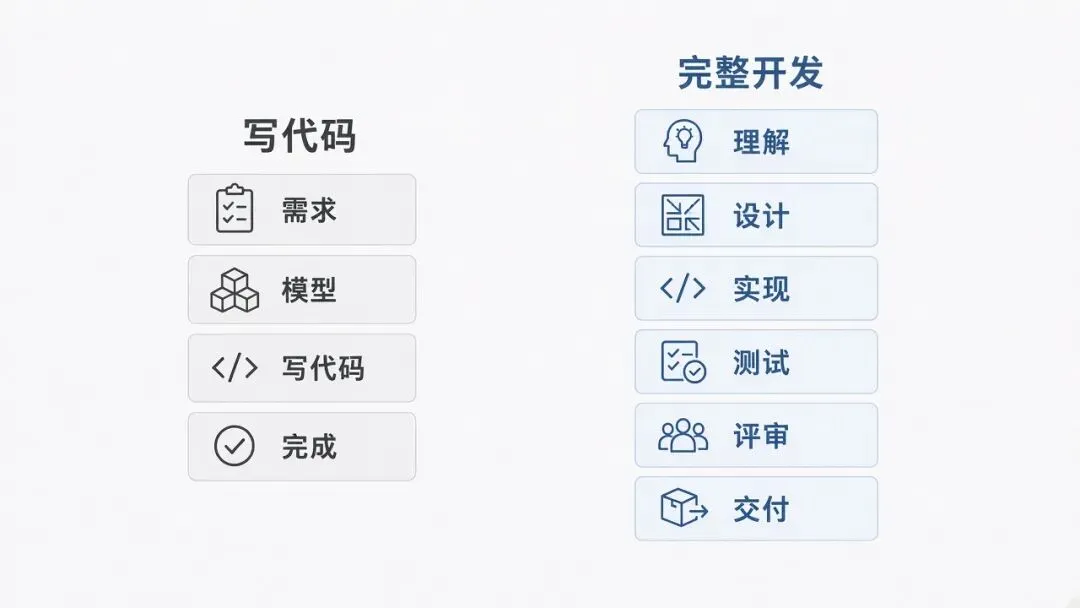Image resolution: width=1080 pixels, height=608 pixels.
Task: Open the 设计 step card
Action: (756, 215)
